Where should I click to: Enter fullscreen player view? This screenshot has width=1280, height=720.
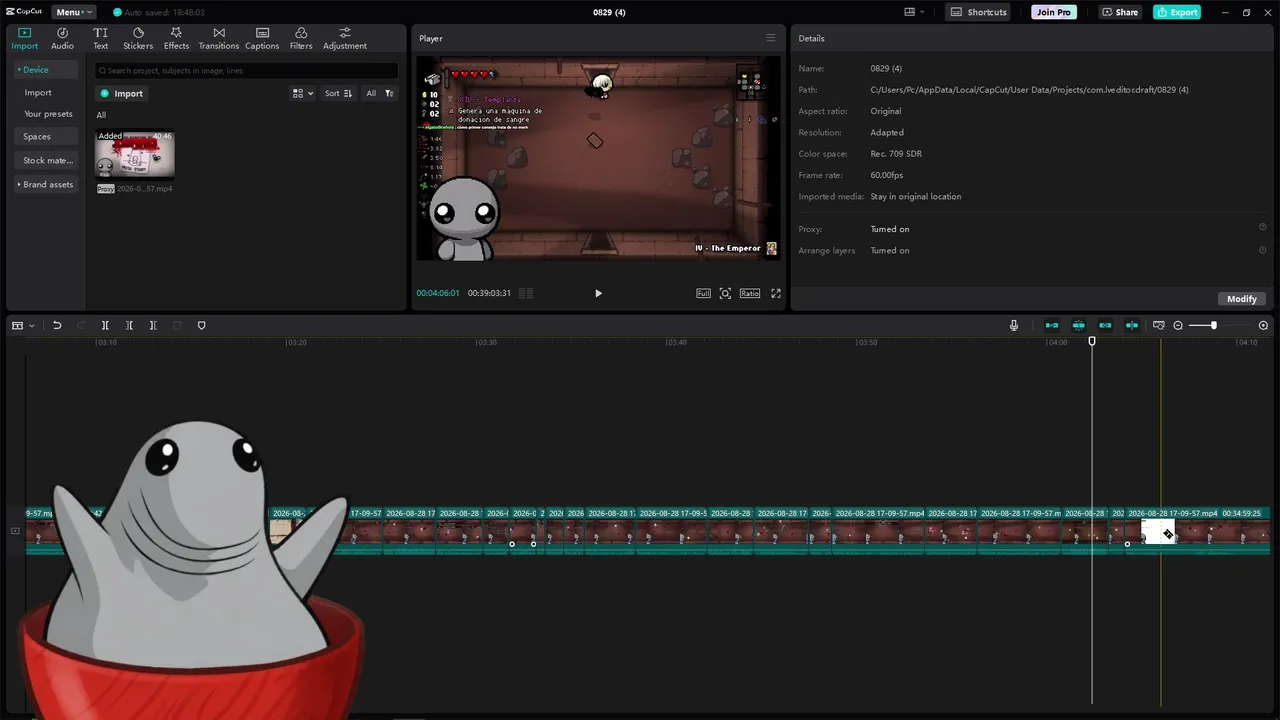tap(776, 293)
